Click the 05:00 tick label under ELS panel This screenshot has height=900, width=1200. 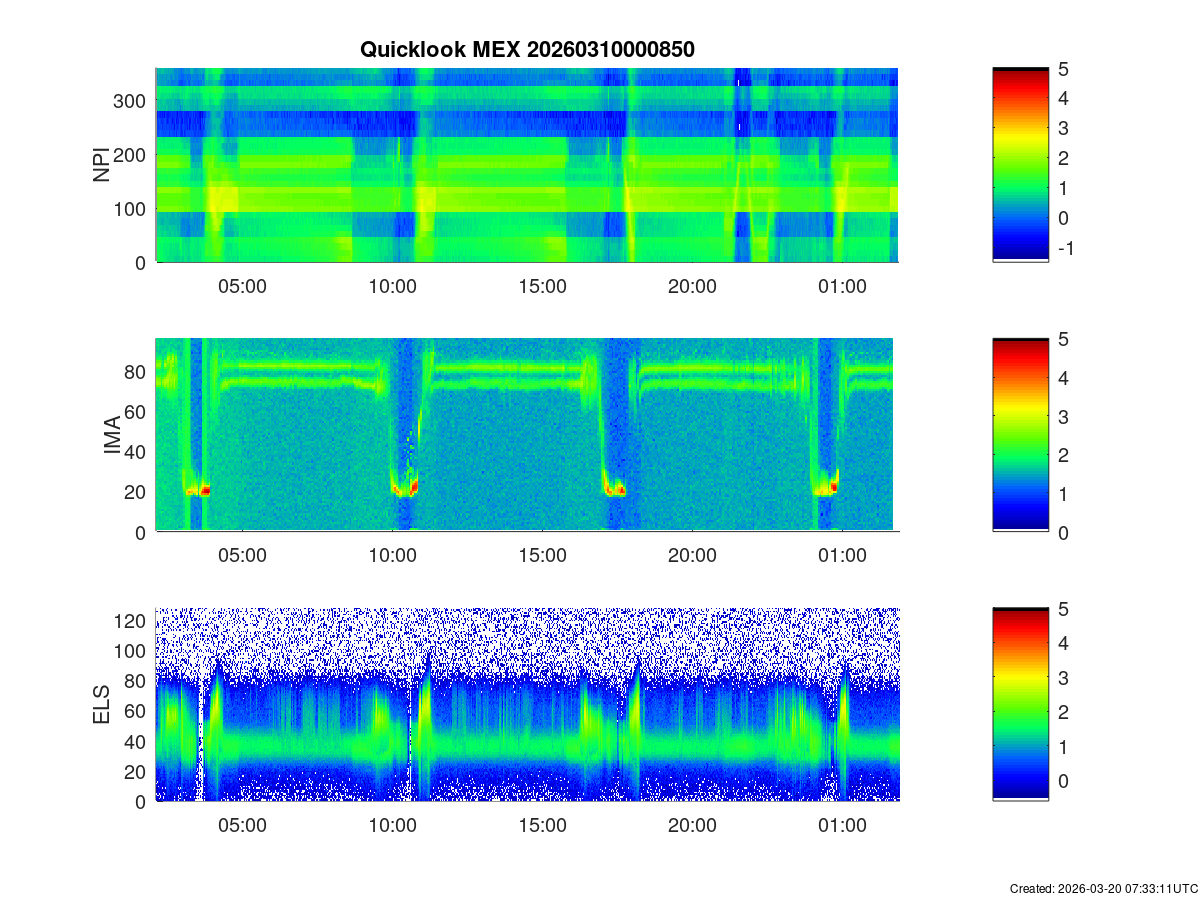coord(242,825)
